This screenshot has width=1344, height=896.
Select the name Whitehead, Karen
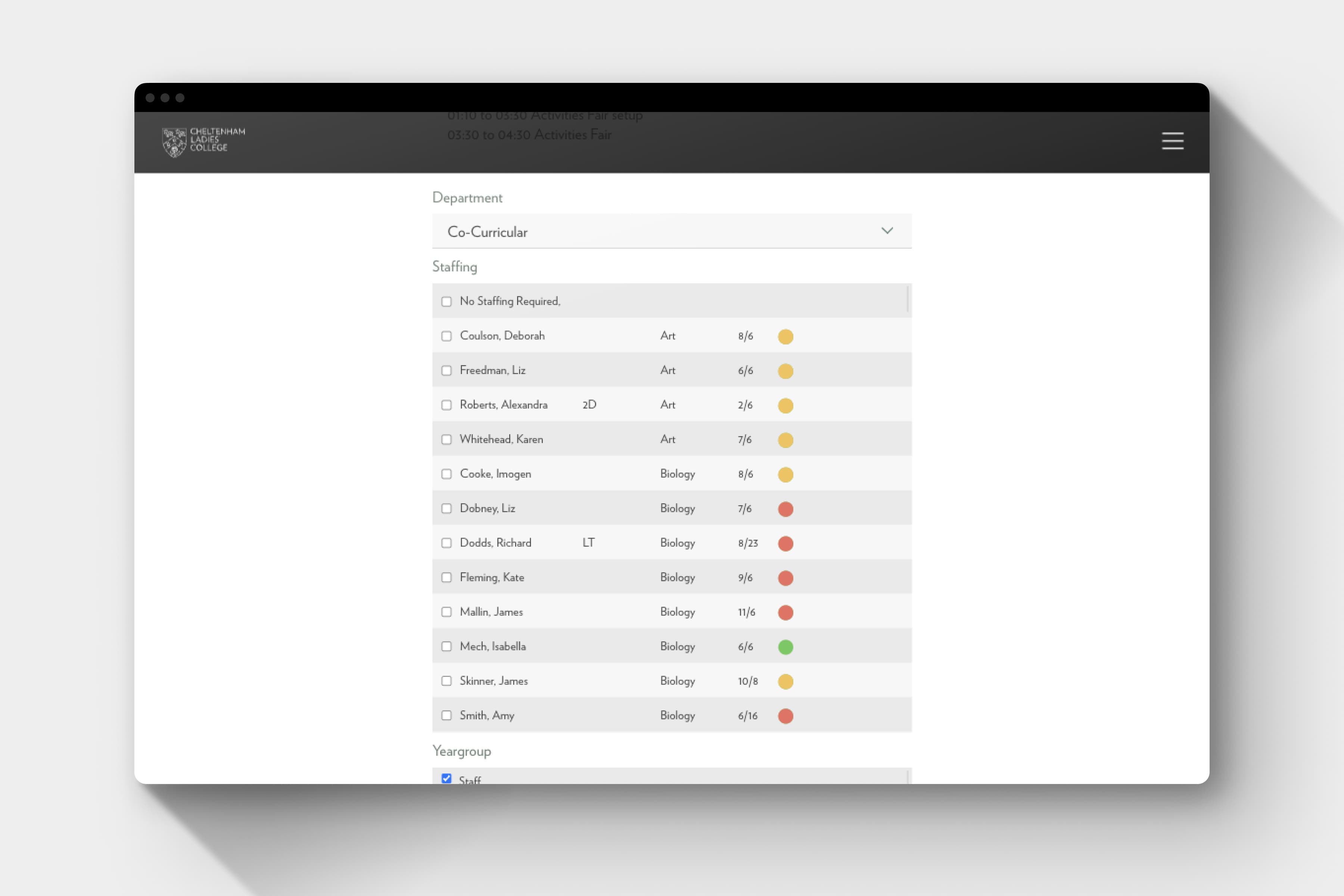pos(501,439)
